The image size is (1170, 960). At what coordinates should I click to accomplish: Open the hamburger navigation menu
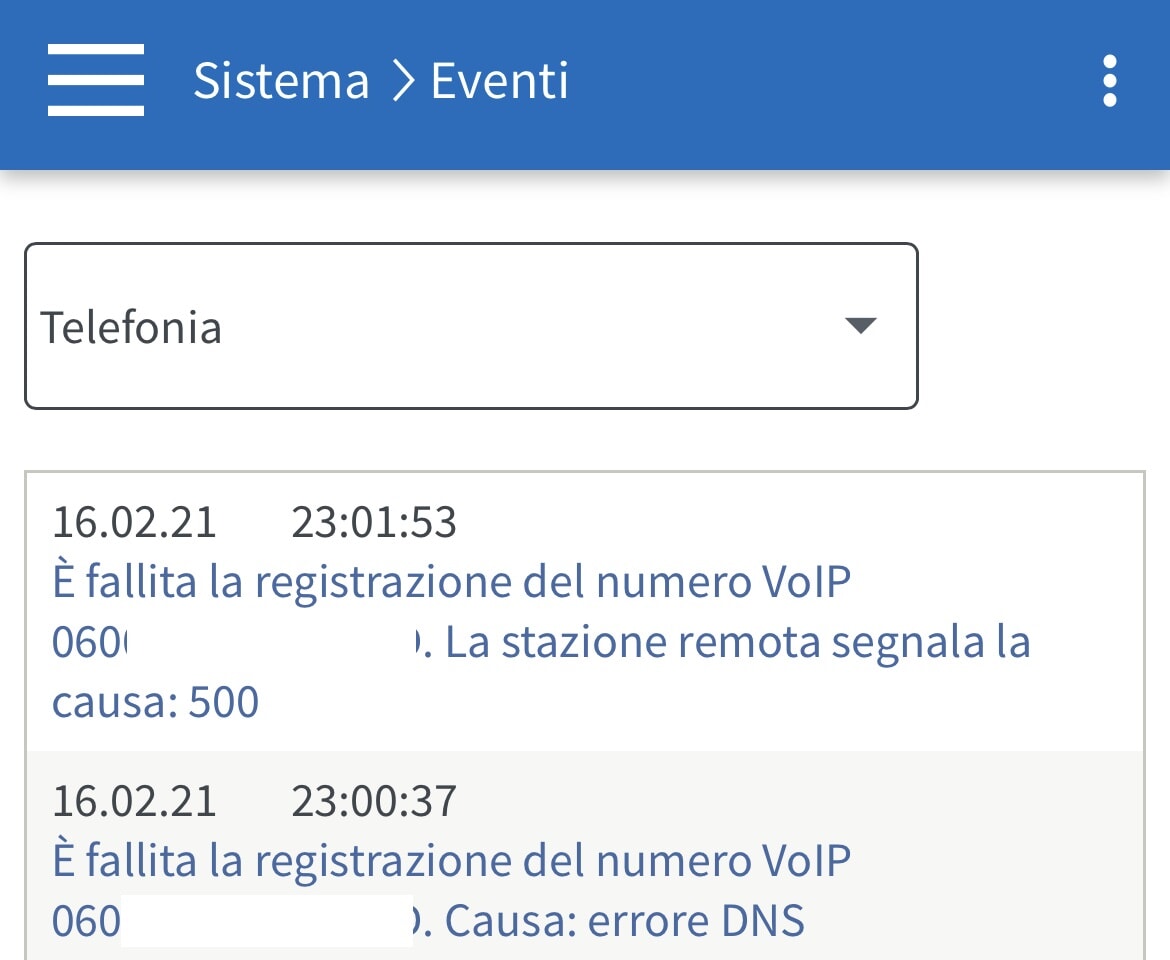pyautogui.click(x=96, y=80)
